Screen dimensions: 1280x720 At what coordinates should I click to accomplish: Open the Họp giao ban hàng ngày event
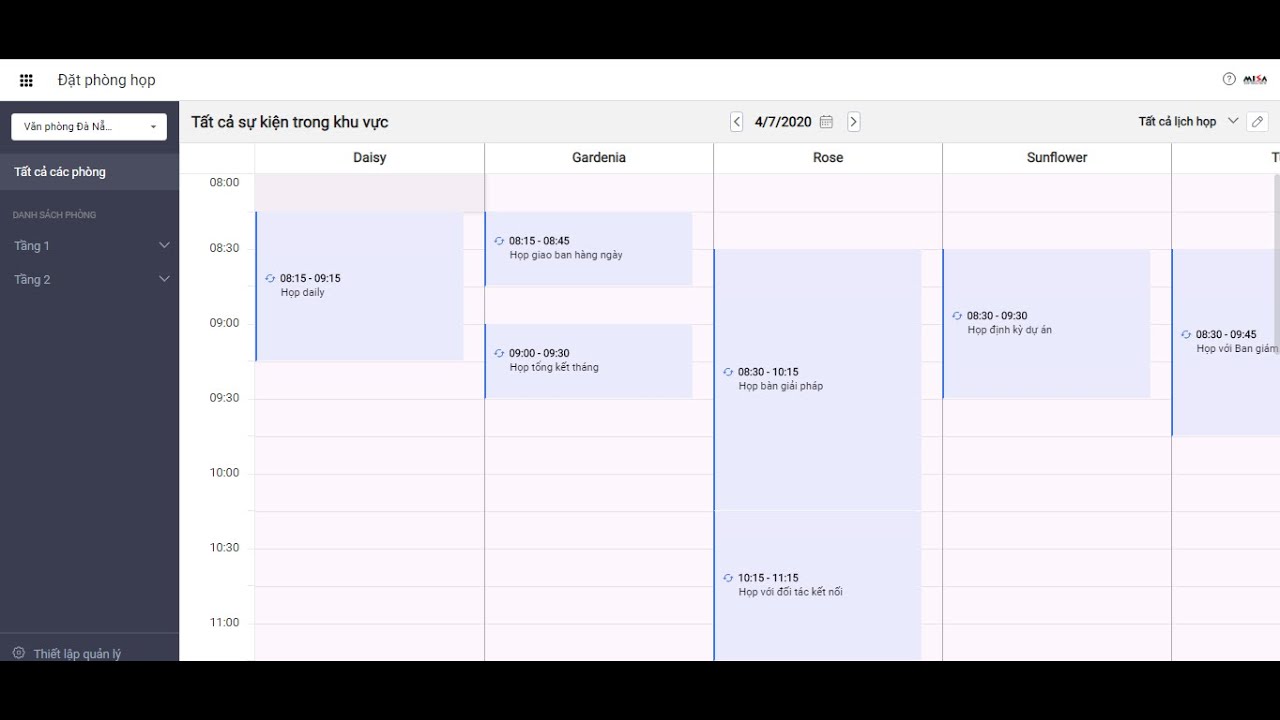[x=589, y=249]
